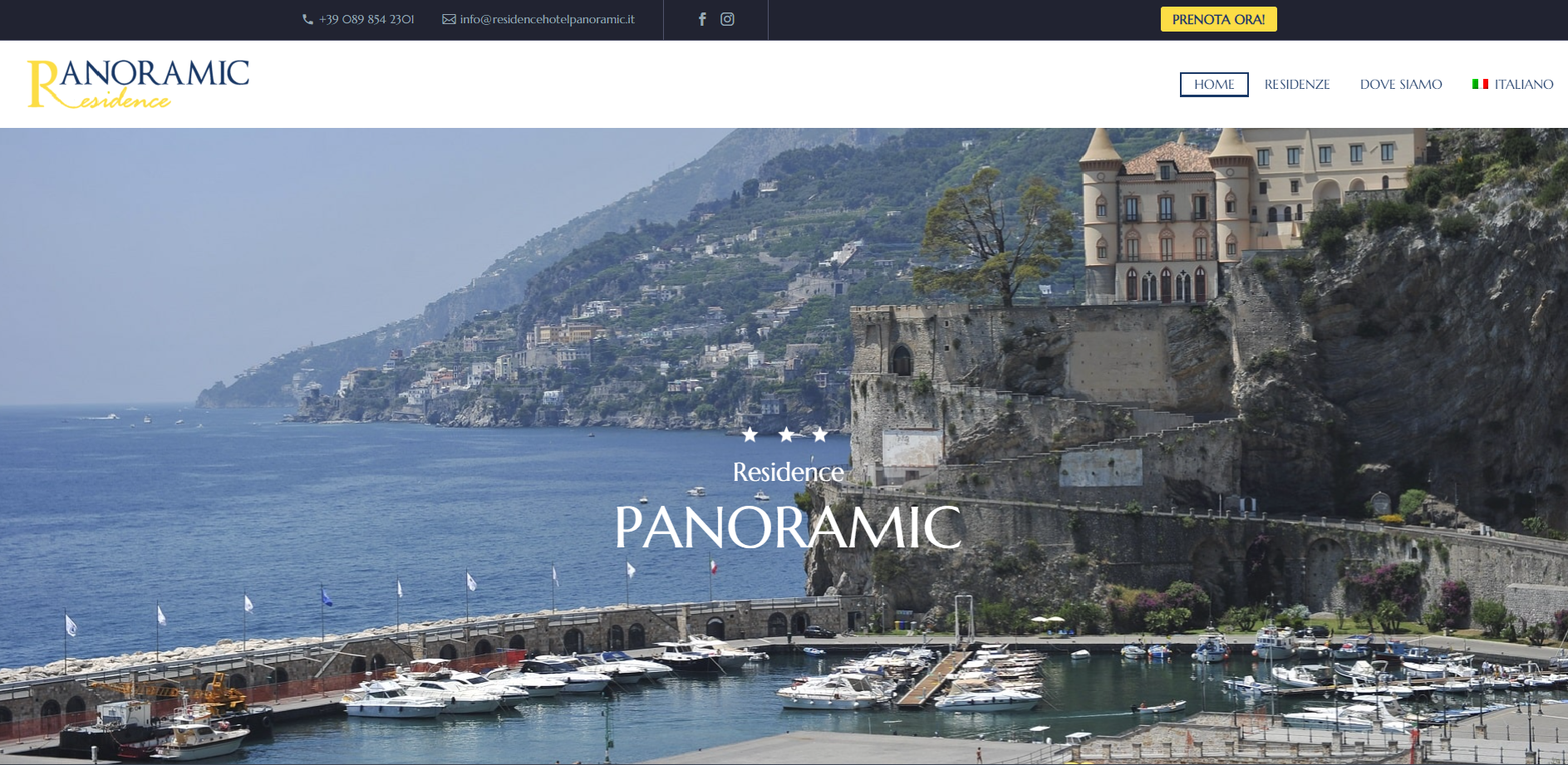Image resolution: width=1568 pixels, height=765 pixels.
Task: Select the HOME menu item
Action: [x=1213, y=85]
